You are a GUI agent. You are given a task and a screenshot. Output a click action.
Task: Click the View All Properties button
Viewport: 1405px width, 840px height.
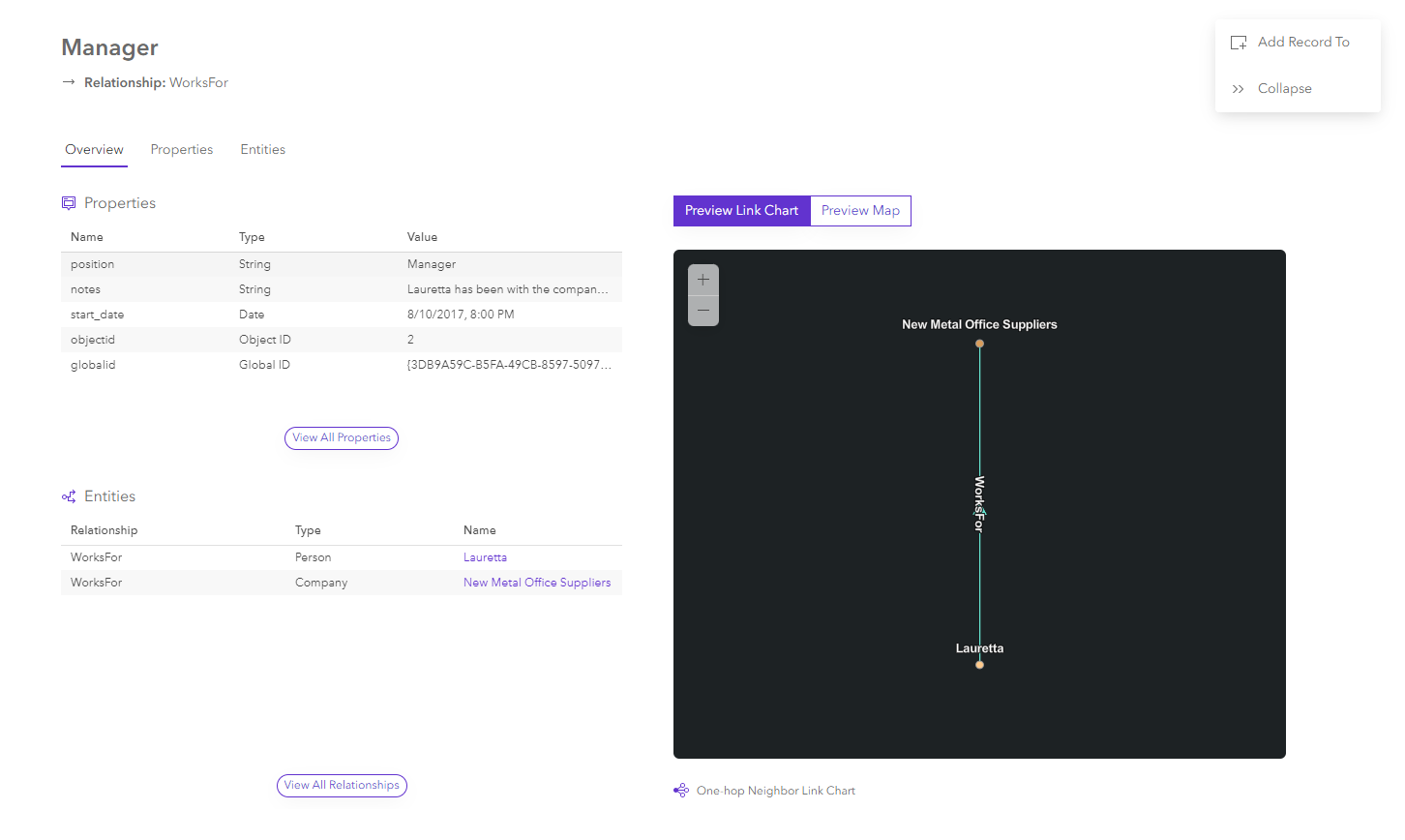point(341,437)
